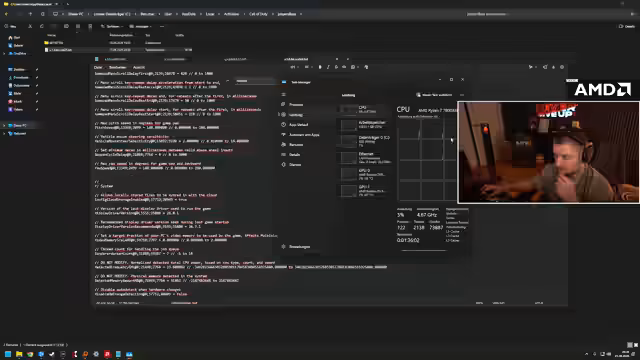The height and width of the screenshot is (360, 640).
Task: Click the Explorer Up arrow button
Action: pyautogui.click(x=30, y=14)
